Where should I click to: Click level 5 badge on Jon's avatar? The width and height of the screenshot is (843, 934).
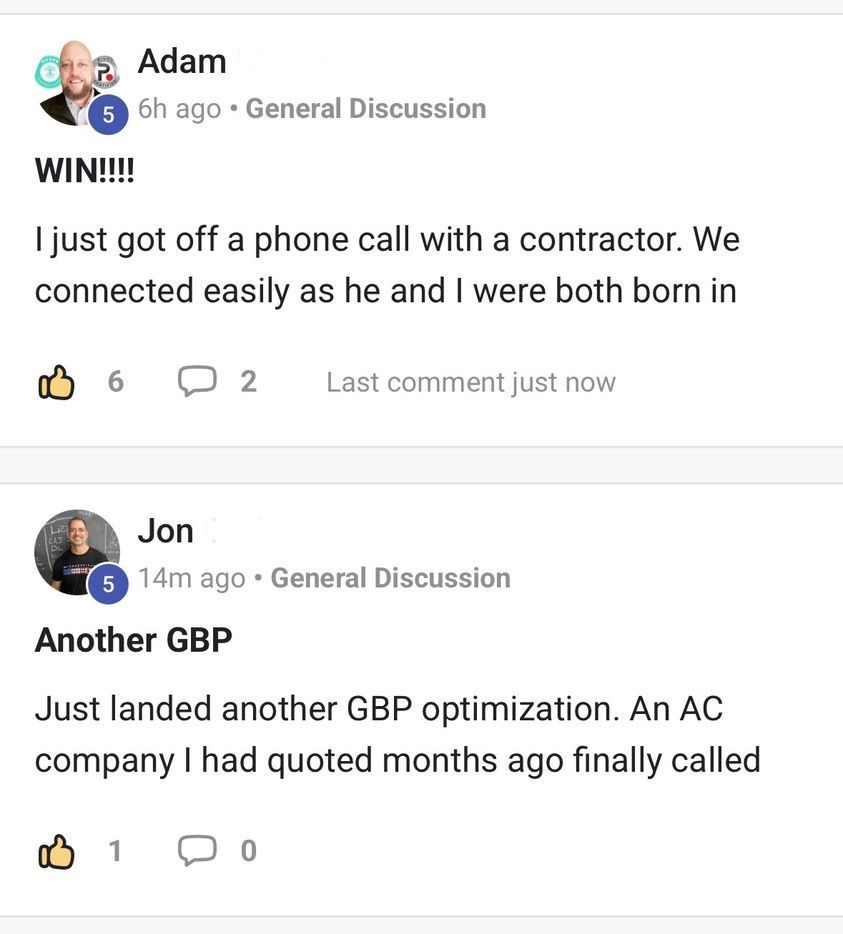point(108,585)
